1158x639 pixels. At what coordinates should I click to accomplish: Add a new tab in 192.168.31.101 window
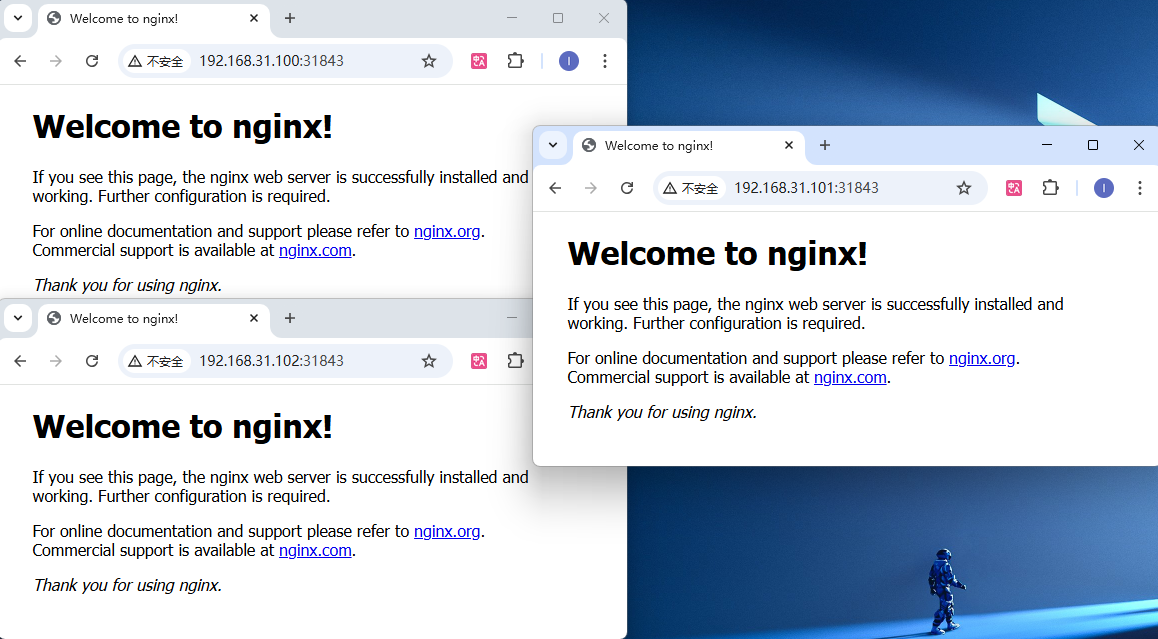click(x=824, y=146)
